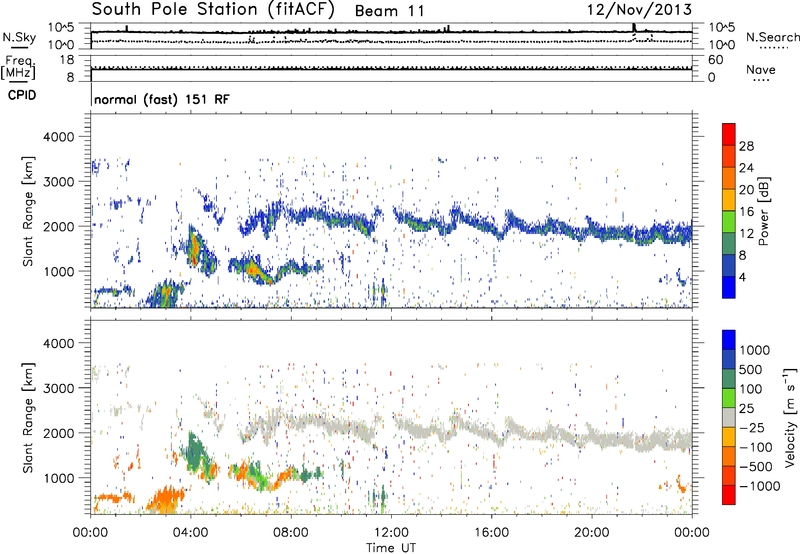Select the 'normal (fast) 151 RF' text

click(x=162, y=99)
